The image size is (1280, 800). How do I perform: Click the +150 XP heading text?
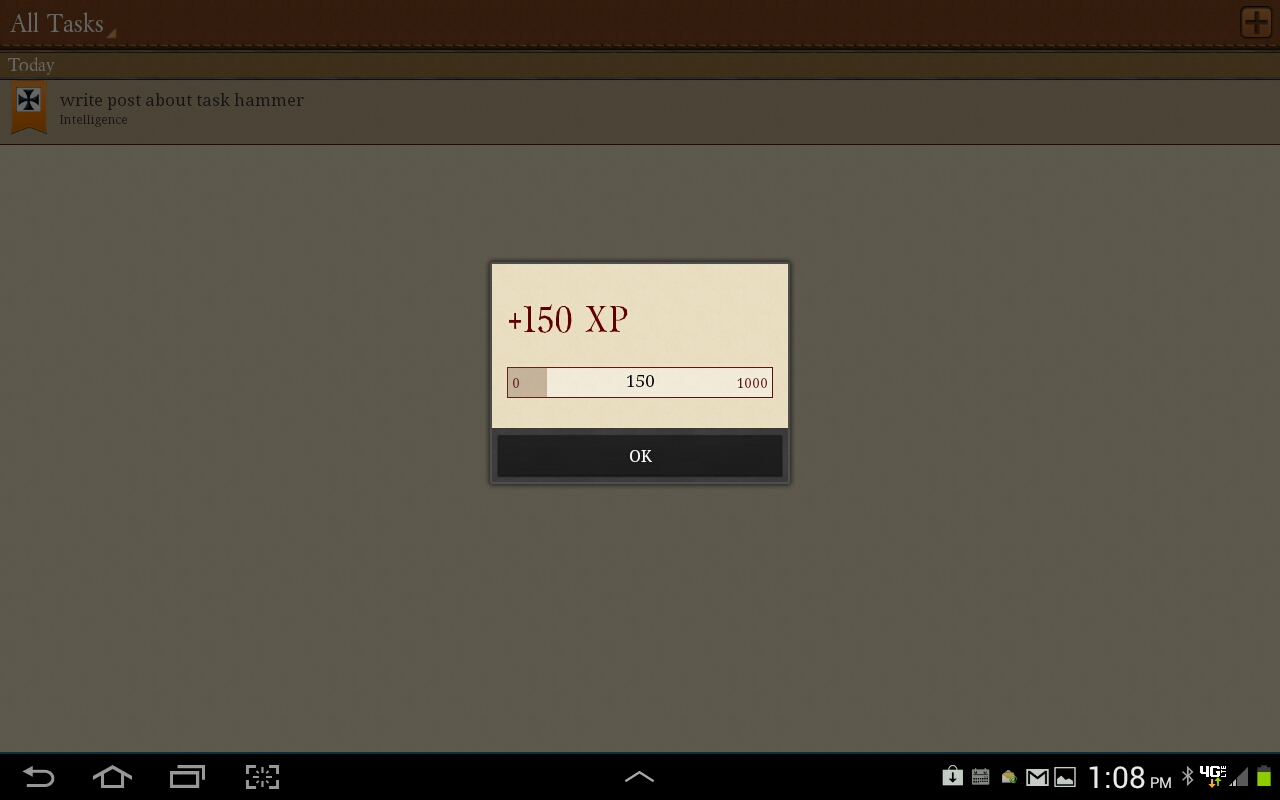pyautogui.click(x=568, y=319)
